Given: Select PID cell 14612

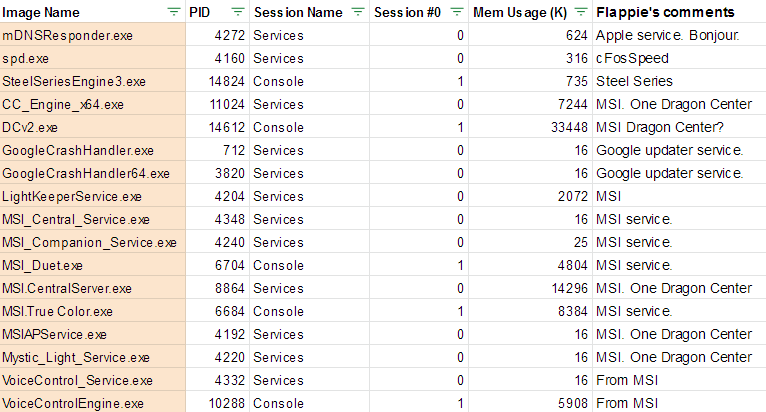Looking at the screenshot, I should click(x=218, y=127).
